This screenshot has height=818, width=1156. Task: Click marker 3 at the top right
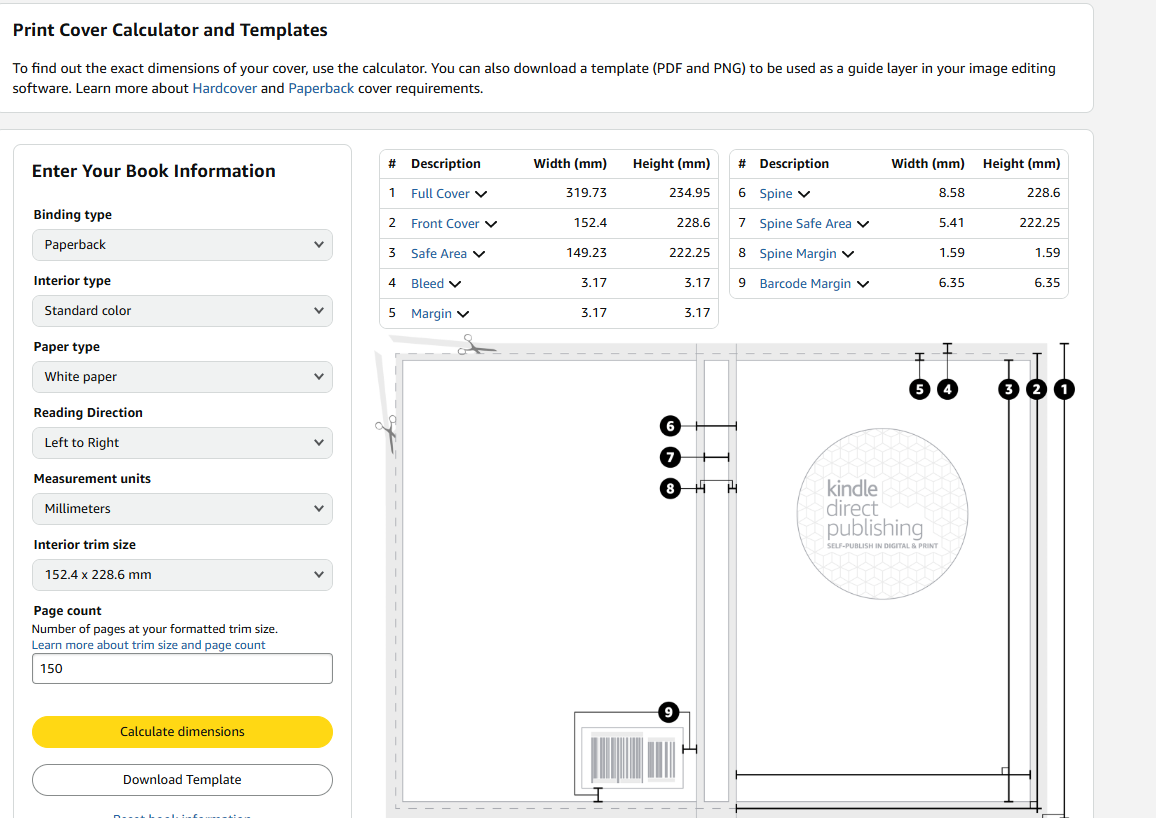pyautogui.click(x=1008, y=389)
